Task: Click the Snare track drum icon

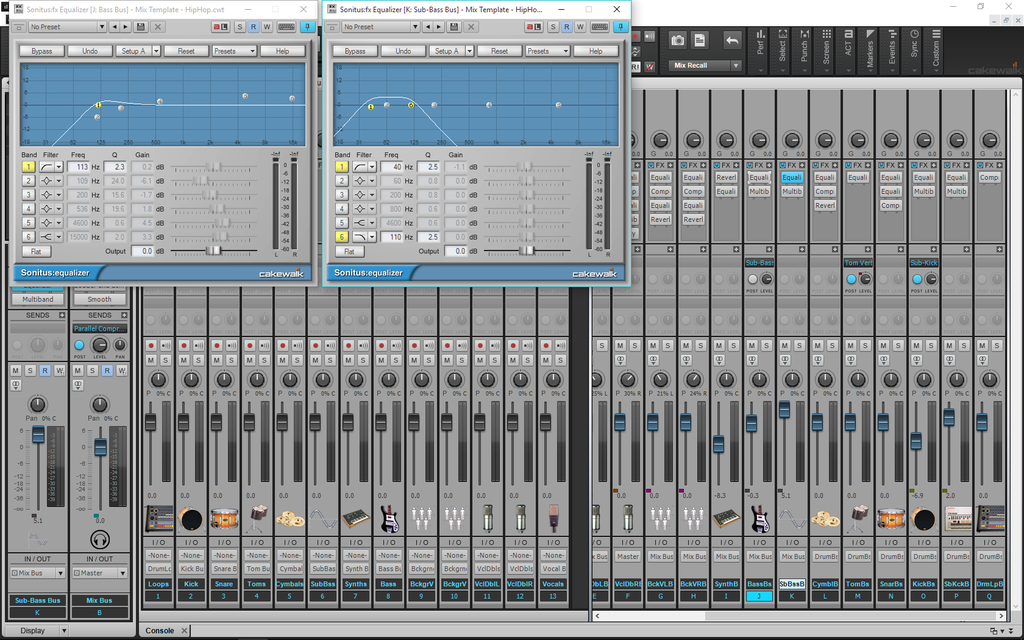Action: pos(224,518)
